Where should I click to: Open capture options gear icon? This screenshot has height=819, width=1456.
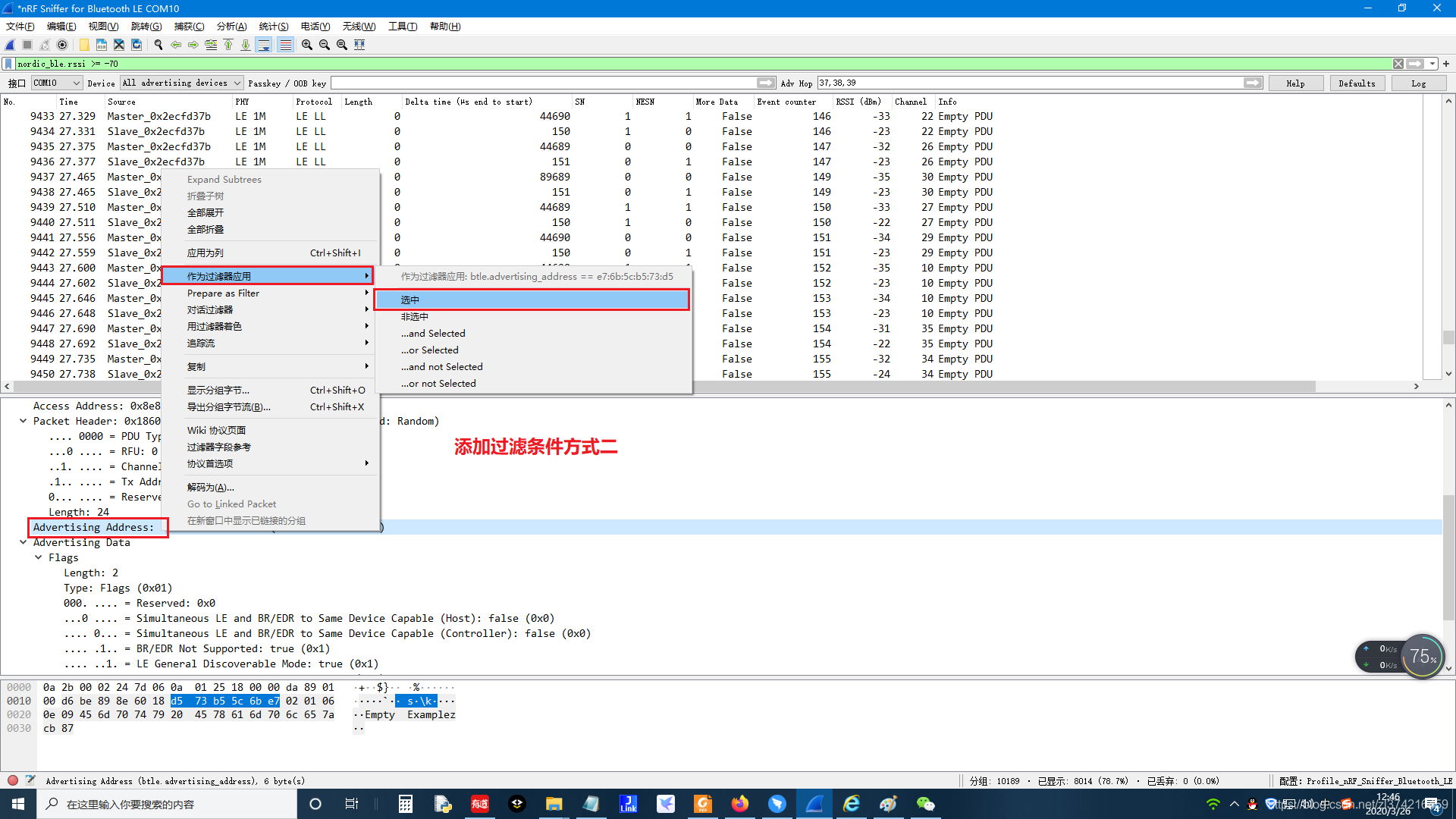tap(63, 45)
